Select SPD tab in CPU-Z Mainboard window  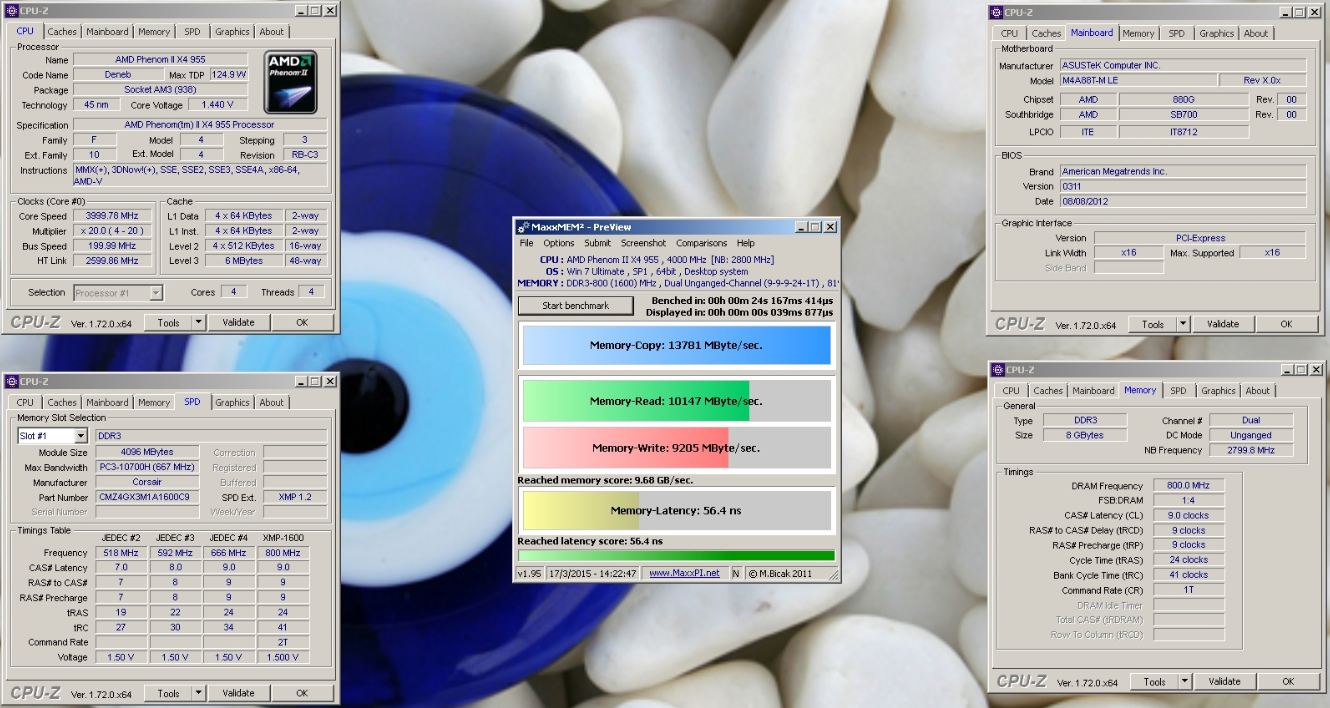coord(1177,34)
